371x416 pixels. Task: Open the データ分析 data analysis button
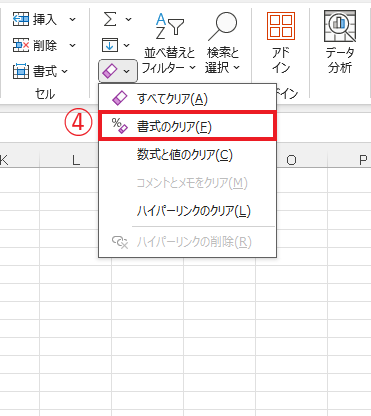(340, 42)
